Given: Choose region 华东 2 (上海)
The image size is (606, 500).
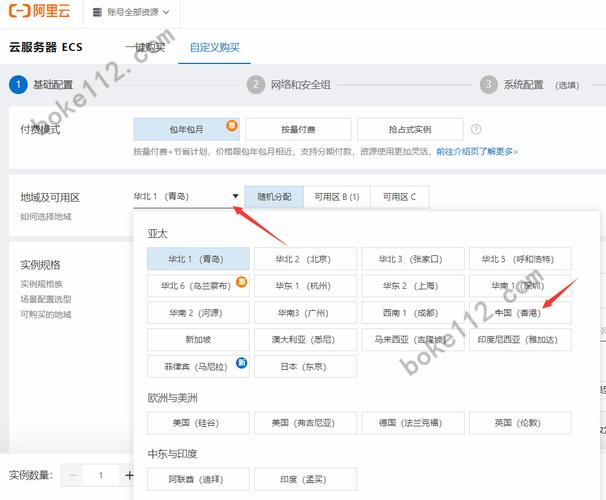Looking at the screenshot, I should pos(413,286).
